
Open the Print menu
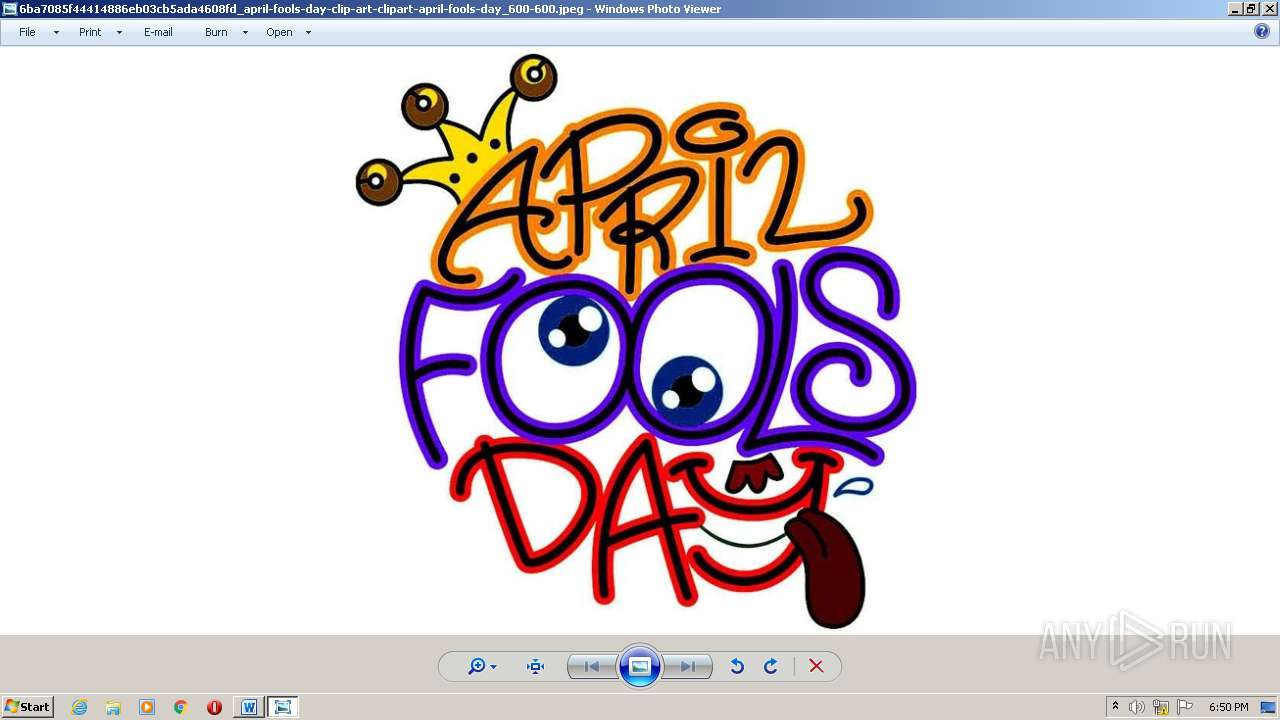tap(90, 32)
